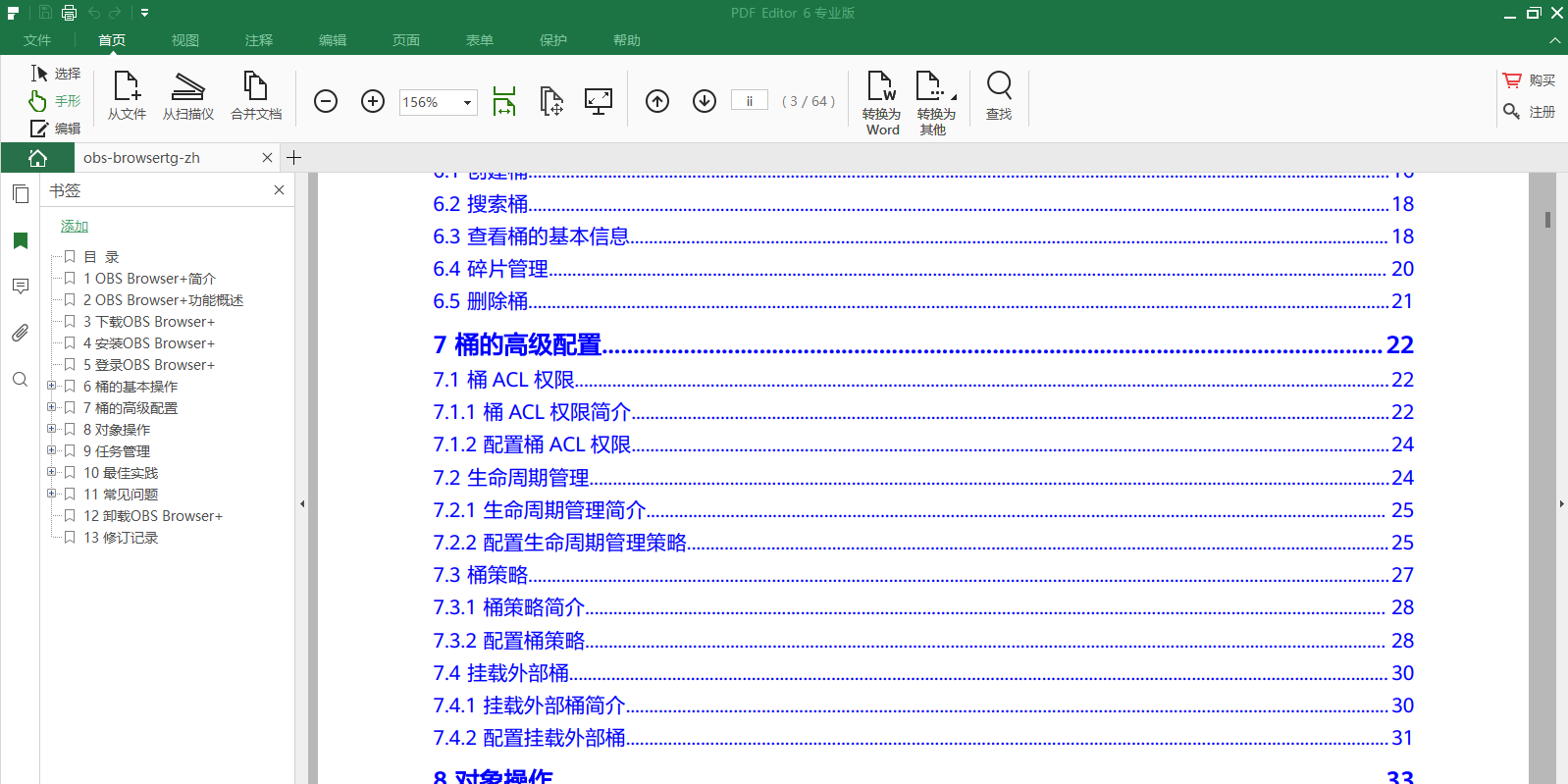Click the fit full page icon
The width and height of the screenshot is (1568, 784).
551,101
